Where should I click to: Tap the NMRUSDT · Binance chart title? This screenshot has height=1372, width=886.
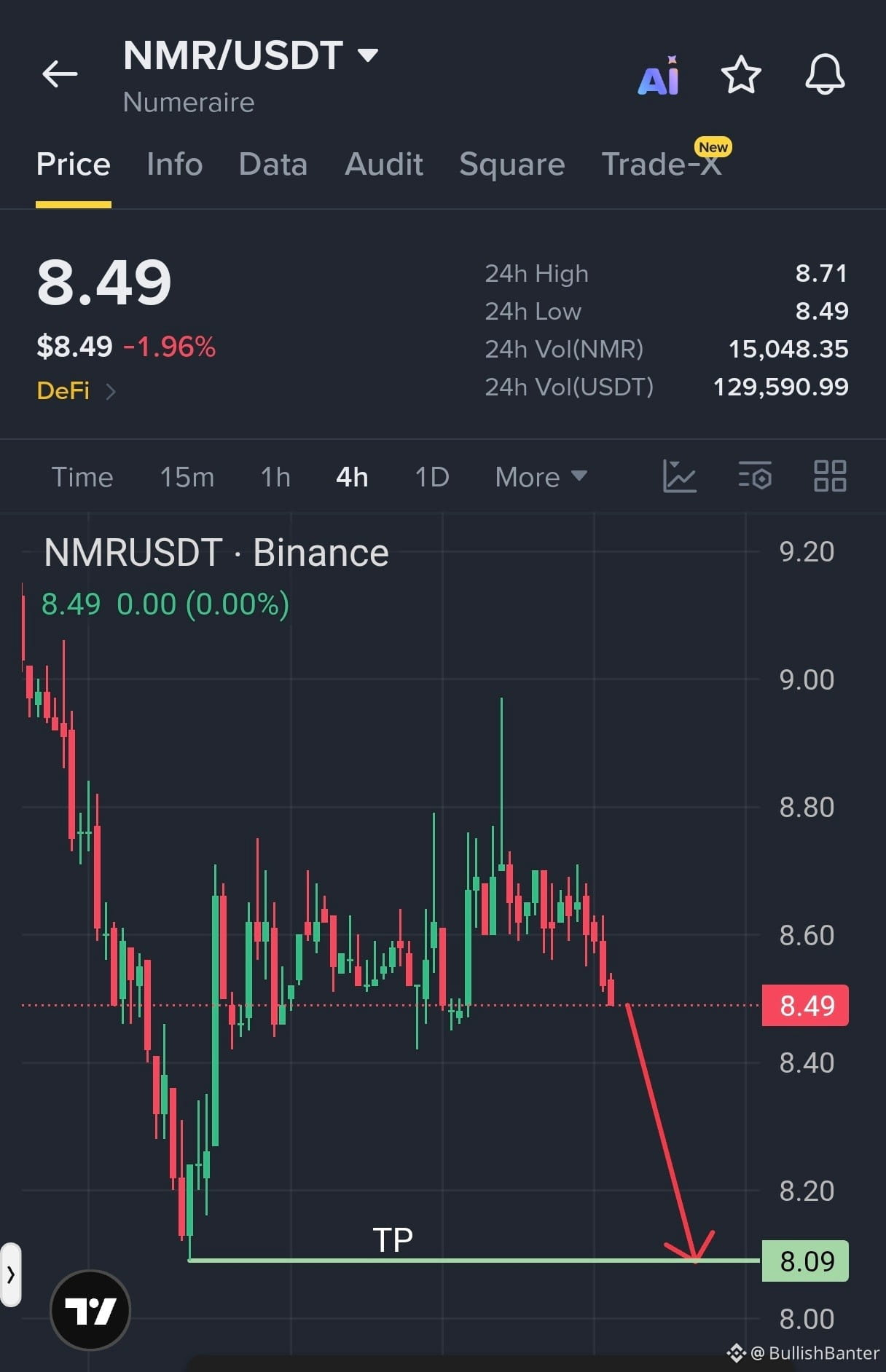click(x=216, y=553)
